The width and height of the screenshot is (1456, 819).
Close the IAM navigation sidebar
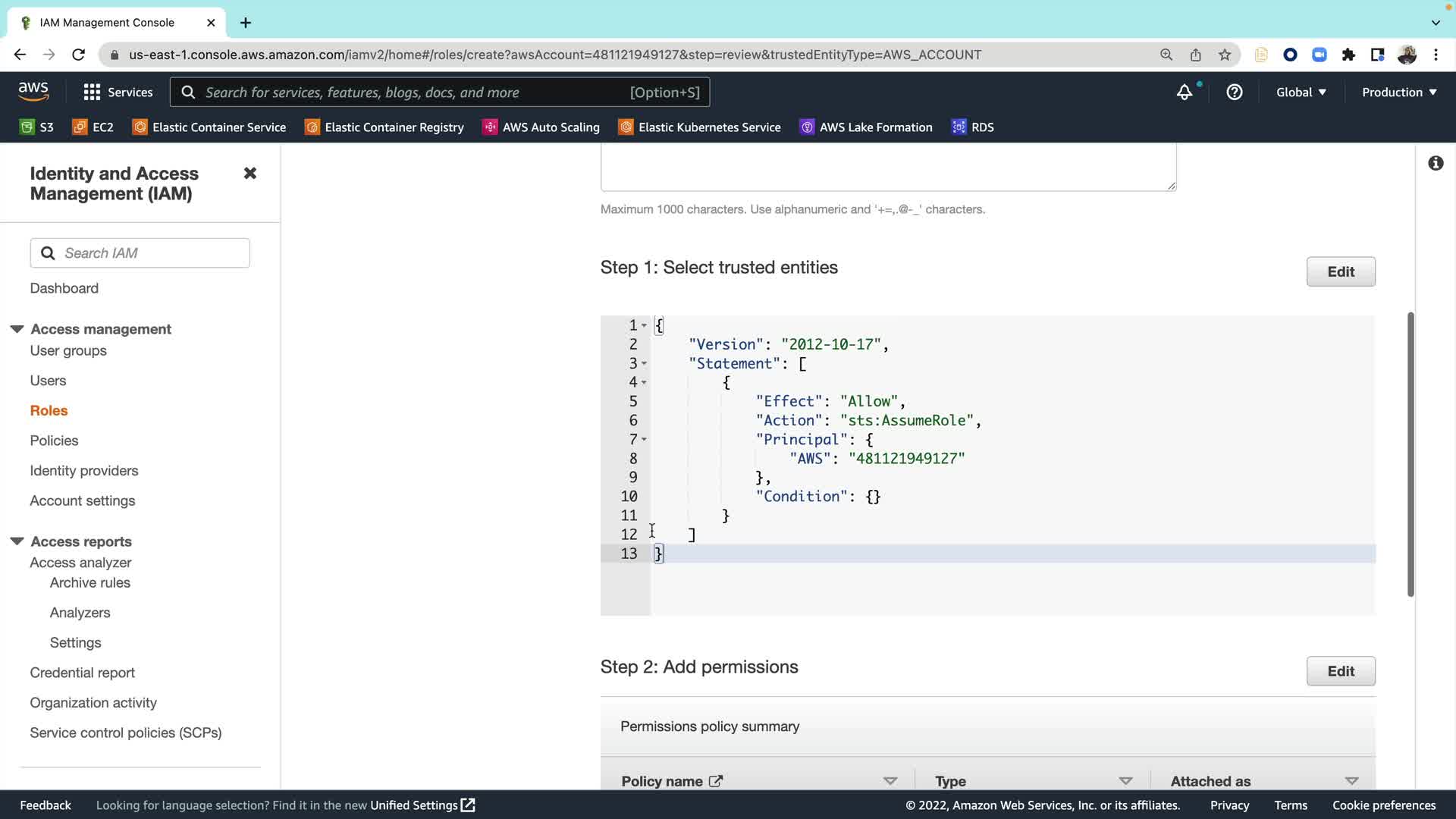(249, 174)
